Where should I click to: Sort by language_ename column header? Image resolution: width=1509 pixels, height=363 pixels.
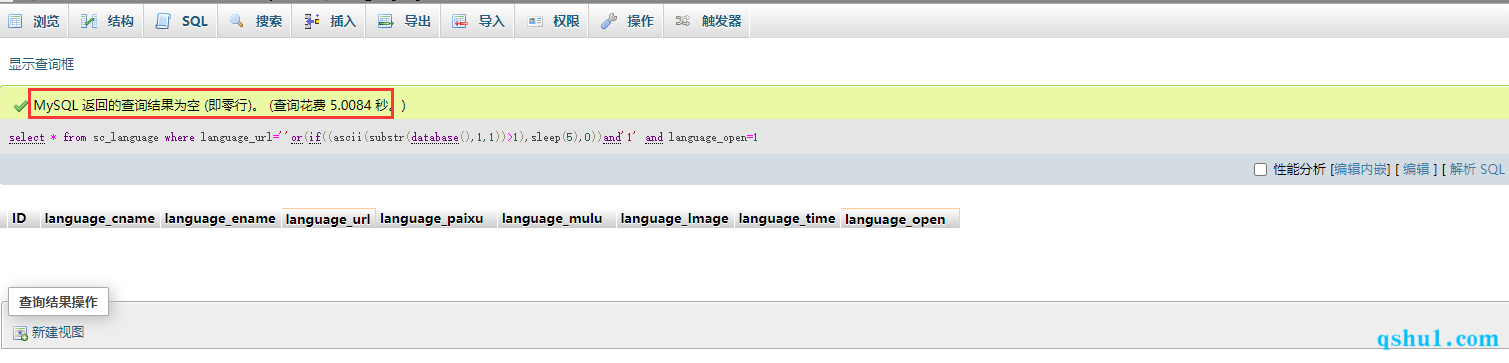click(220, 218)
